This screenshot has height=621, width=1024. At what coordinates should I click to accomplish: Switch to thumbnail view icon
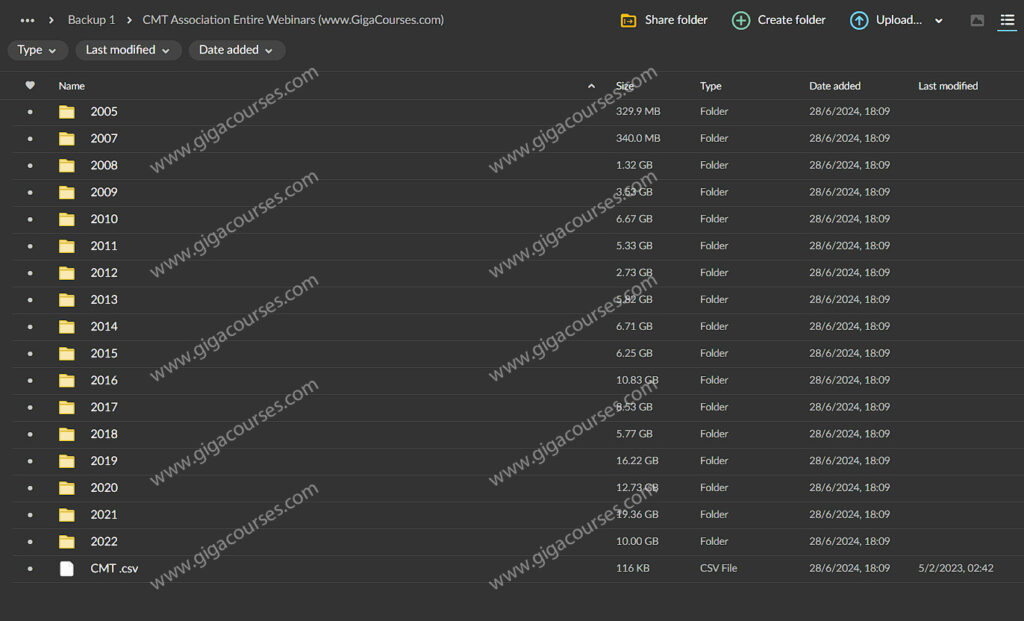point(977,20)
